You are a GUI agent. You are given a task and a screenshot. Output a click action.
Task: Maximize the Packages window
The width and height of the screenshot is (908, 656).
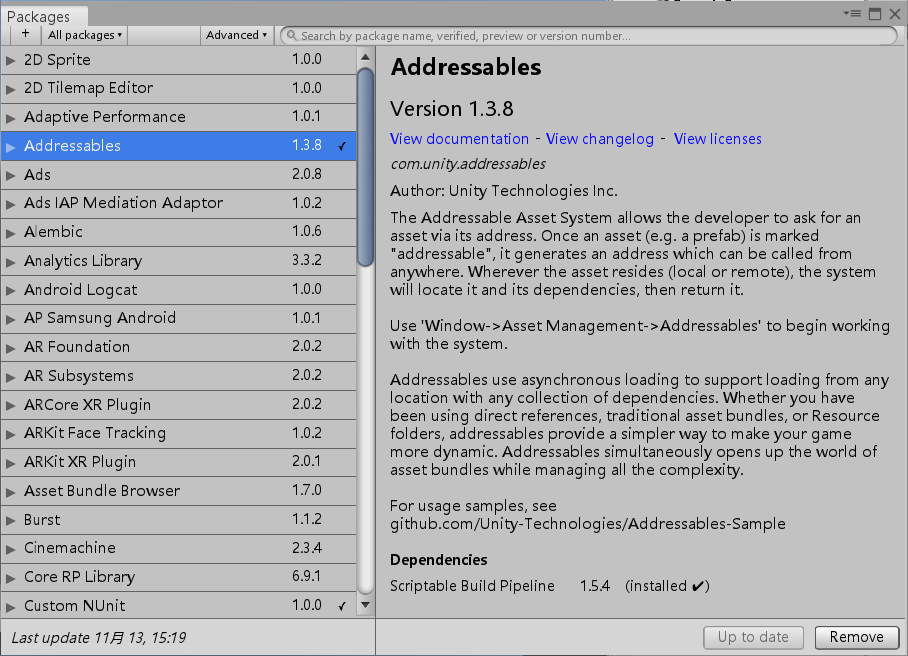[x=875, y=14]
